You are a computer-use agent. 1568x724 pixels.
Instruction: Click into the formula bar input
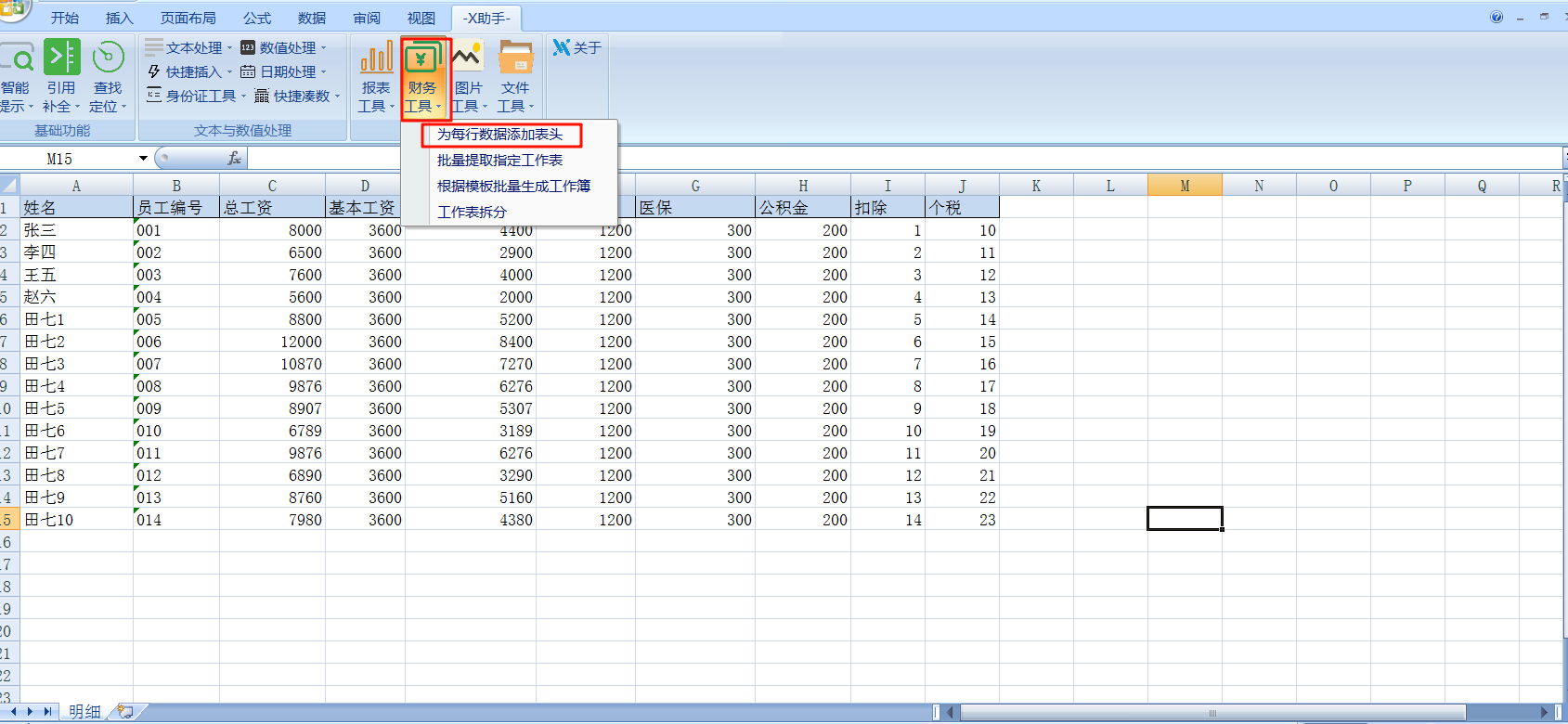[905, 159]
